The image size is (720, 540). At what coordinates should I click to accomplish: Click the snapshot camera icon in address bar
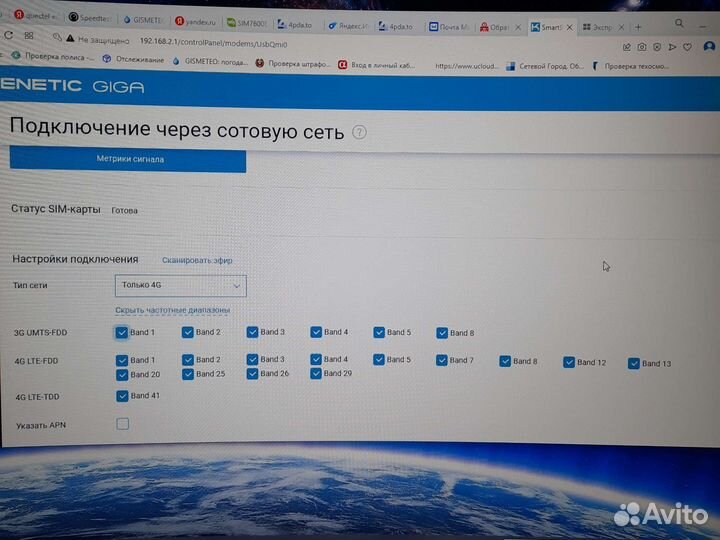(642, 47)
